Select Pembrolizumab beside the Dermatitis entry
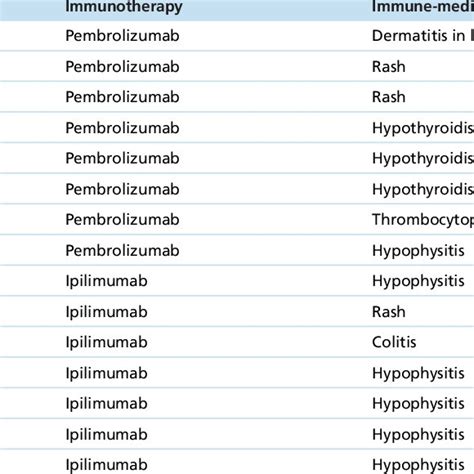The height and width of the screenshot is (474, 474). (122, 36)
